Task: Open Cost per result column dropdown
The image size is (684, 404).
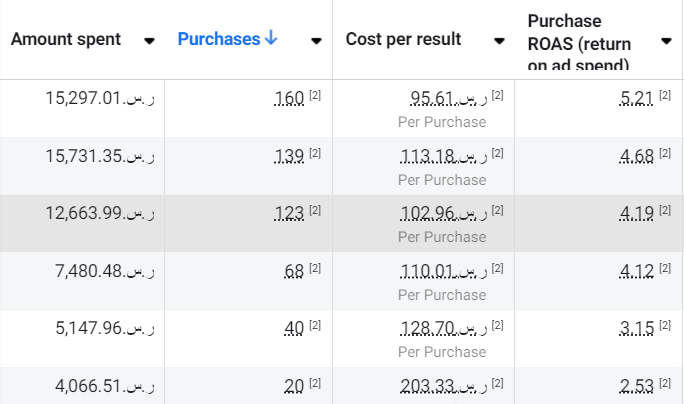Action: pyautogui.click(x=499, y=41)
